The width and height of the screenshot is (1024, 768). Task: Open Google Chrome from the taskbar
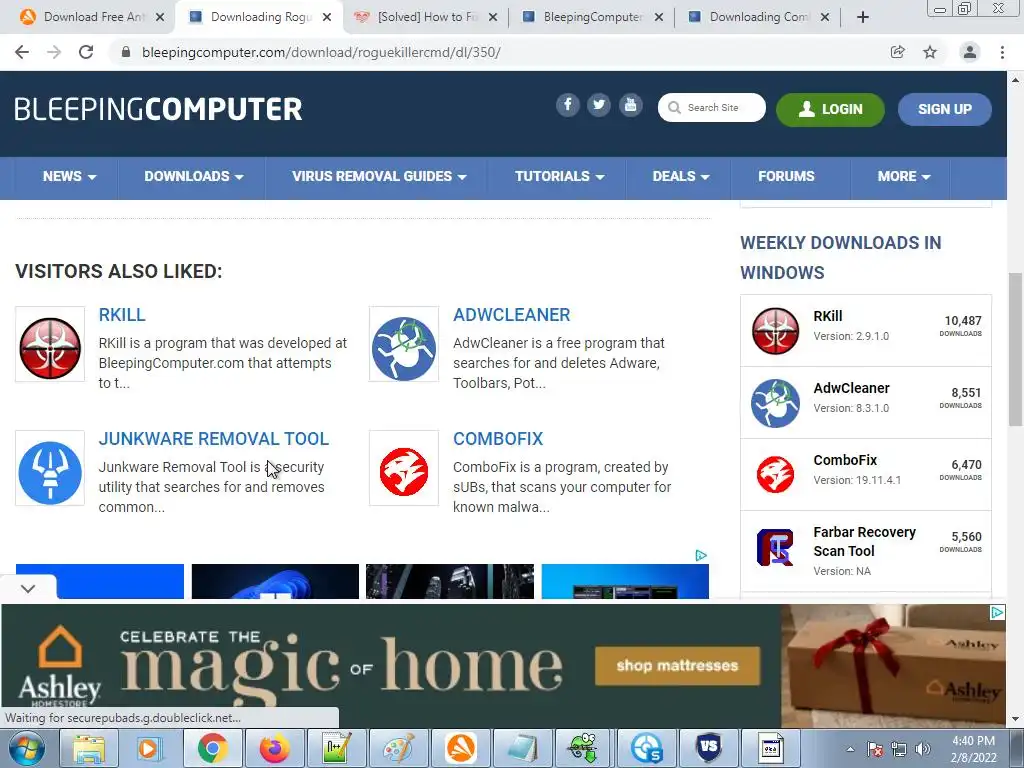[x=213, y=748]
